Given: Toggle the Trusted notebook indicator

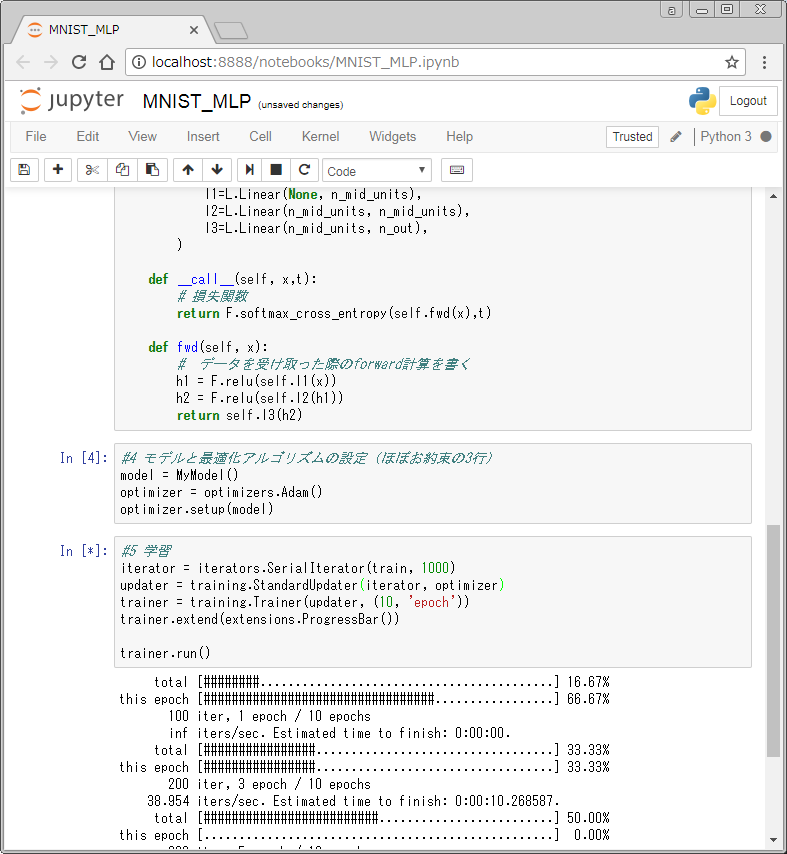Looking at the screenshot, I should click(632, 137).
